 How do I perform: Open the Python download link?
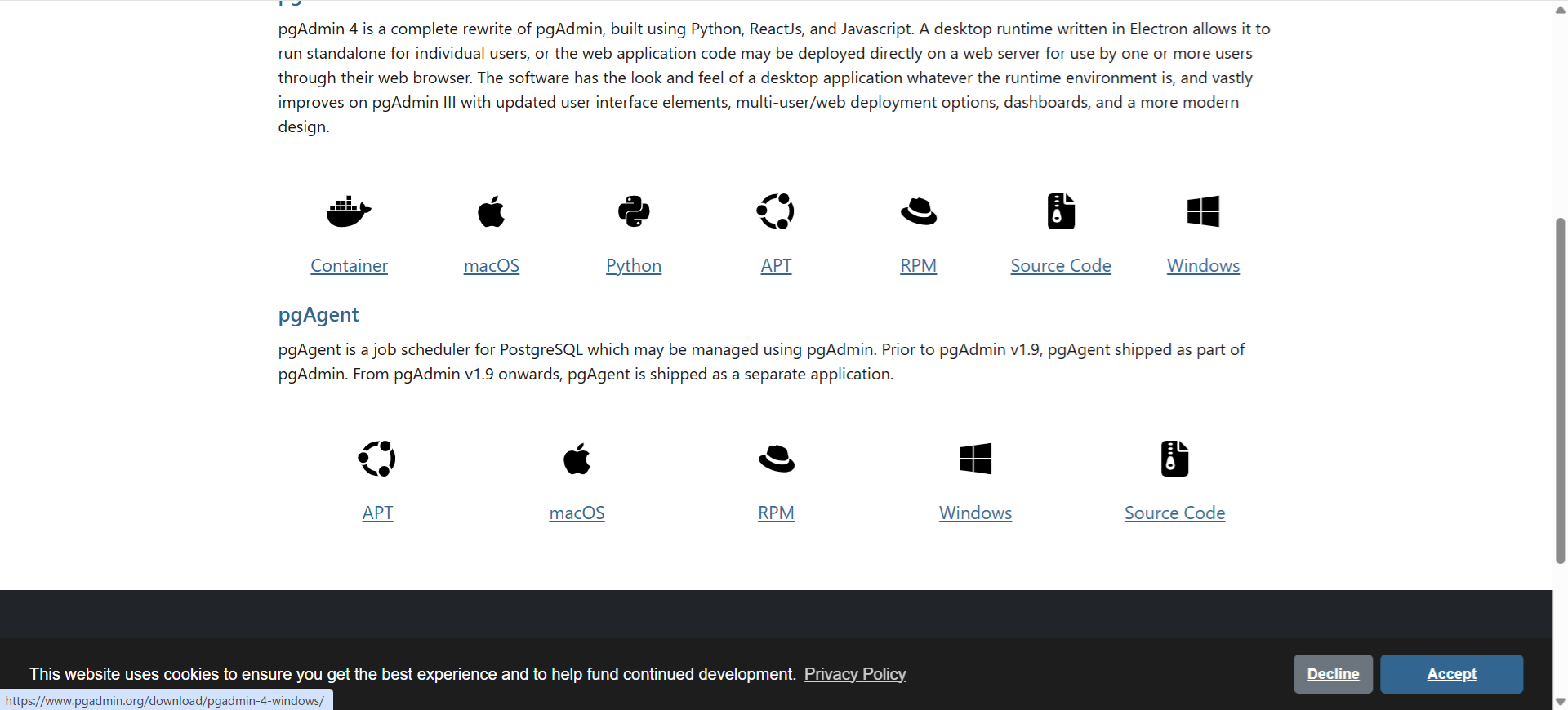click(634, 266)
